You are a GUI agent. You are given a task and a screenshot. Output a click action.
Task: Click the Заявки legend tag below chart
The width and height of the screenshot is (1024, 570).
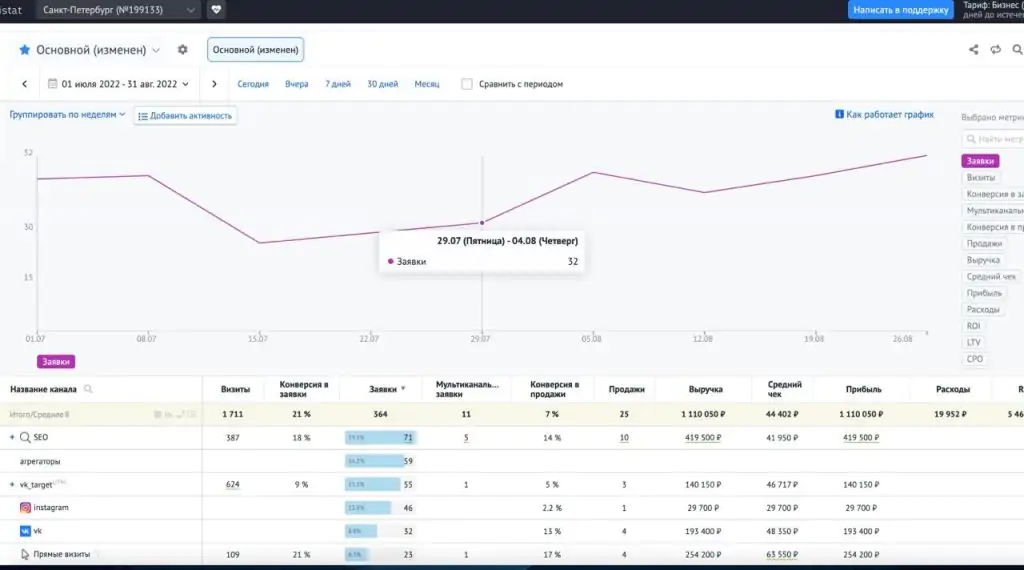point(56,362)
